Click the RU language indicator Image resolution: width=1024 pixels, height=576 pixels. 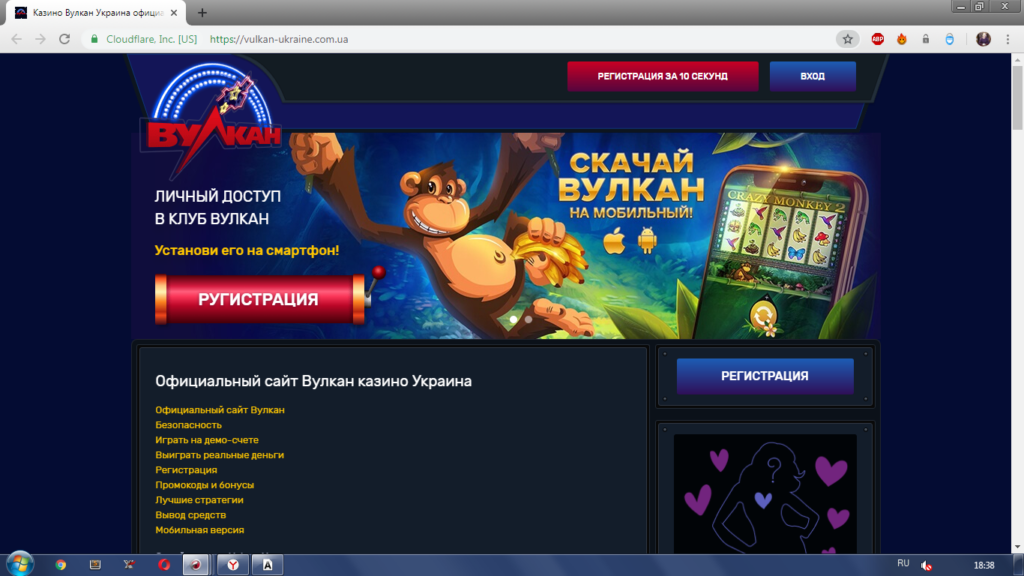(903, 563)
